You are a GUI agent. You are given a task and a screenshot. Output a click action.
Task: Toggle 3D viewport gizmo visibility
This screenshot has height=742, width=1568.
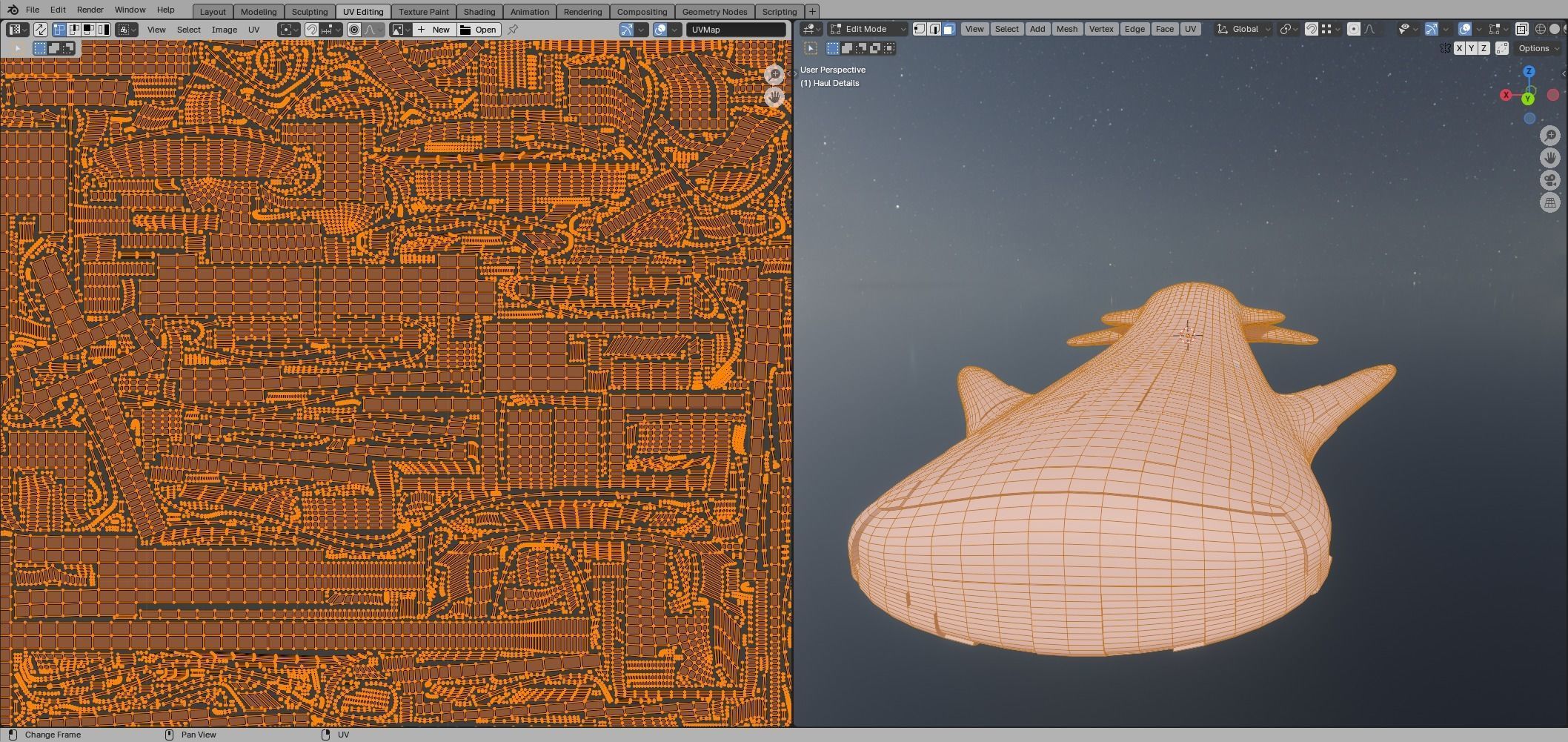[1432, 29]
